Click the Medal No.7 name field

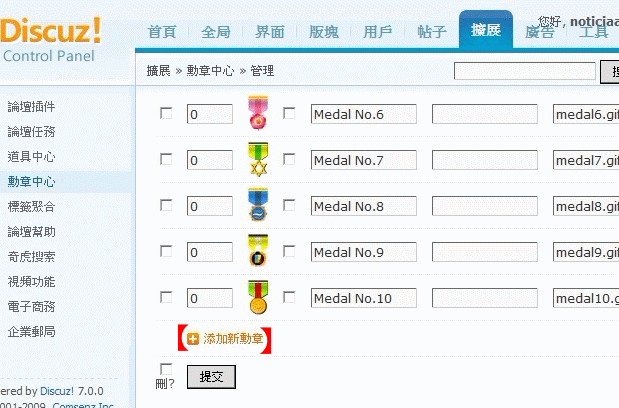364,160
